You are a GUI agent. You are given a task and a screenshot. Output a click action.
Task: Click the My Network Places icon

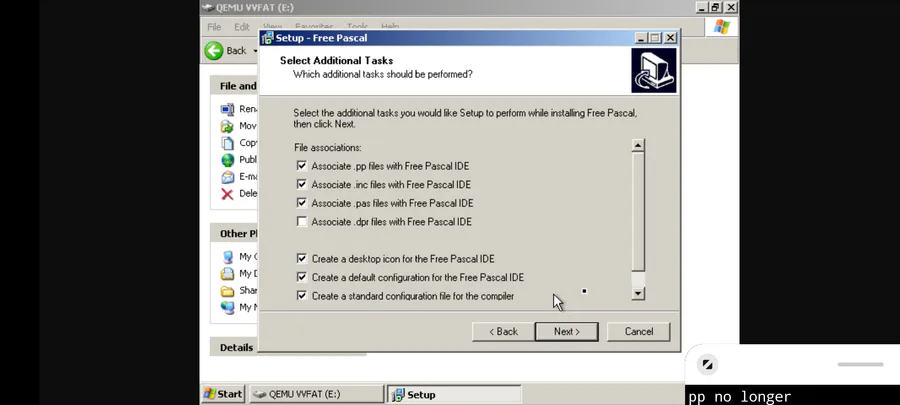228,307
